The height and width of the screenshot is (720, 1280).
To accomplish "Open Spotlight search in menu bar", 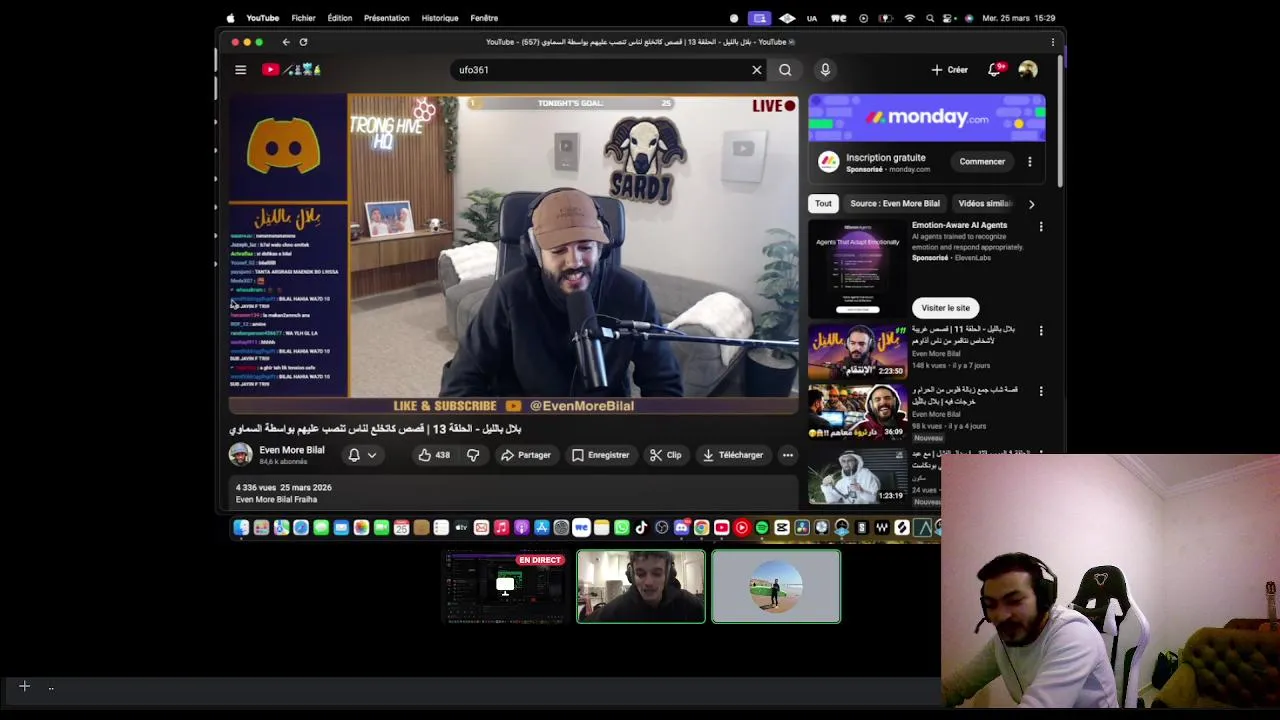I will coord(930,18).
